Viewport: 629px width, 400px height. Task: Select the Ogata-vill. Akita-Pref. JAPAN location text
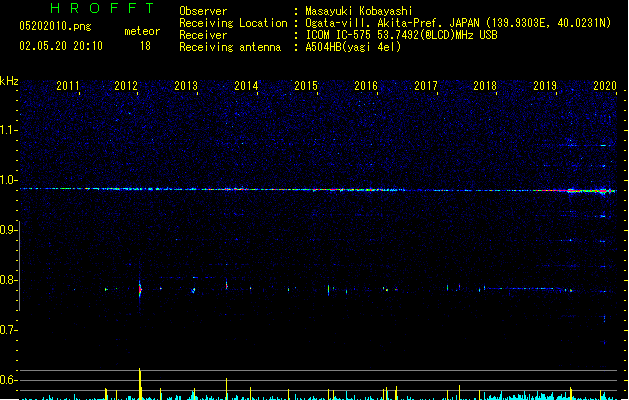click(458, 23)
